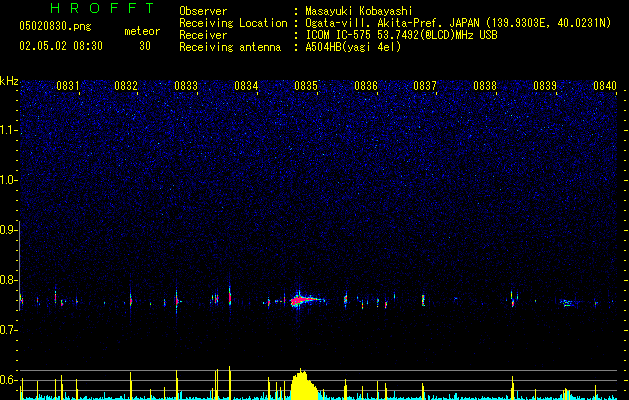Click the kHz axis unit label
The height and width of the screenshot is (400, 629).
[9, 81]
